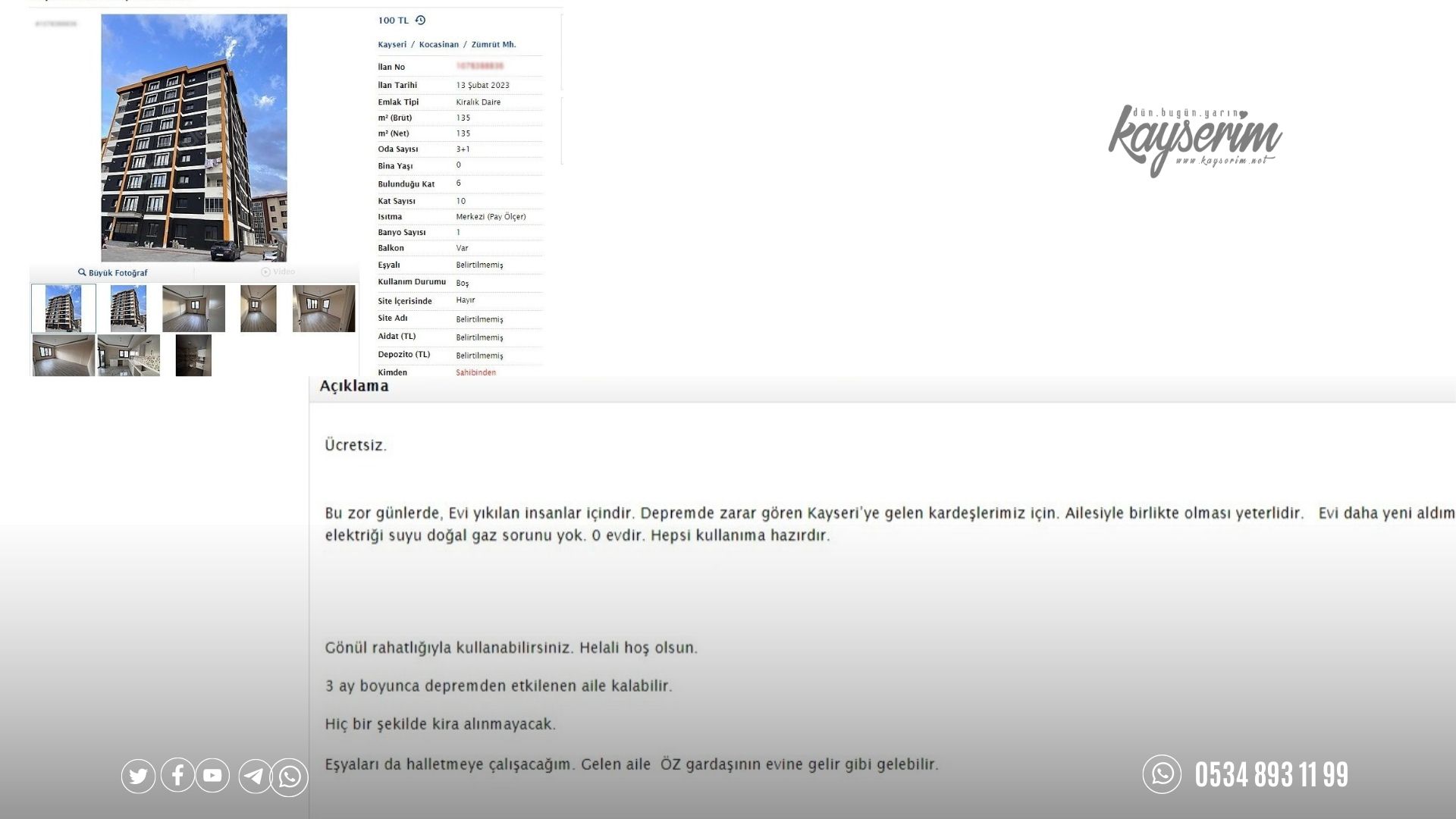Click Merkezi (Pay Ölçer) heating value

(x=491, y=217)
